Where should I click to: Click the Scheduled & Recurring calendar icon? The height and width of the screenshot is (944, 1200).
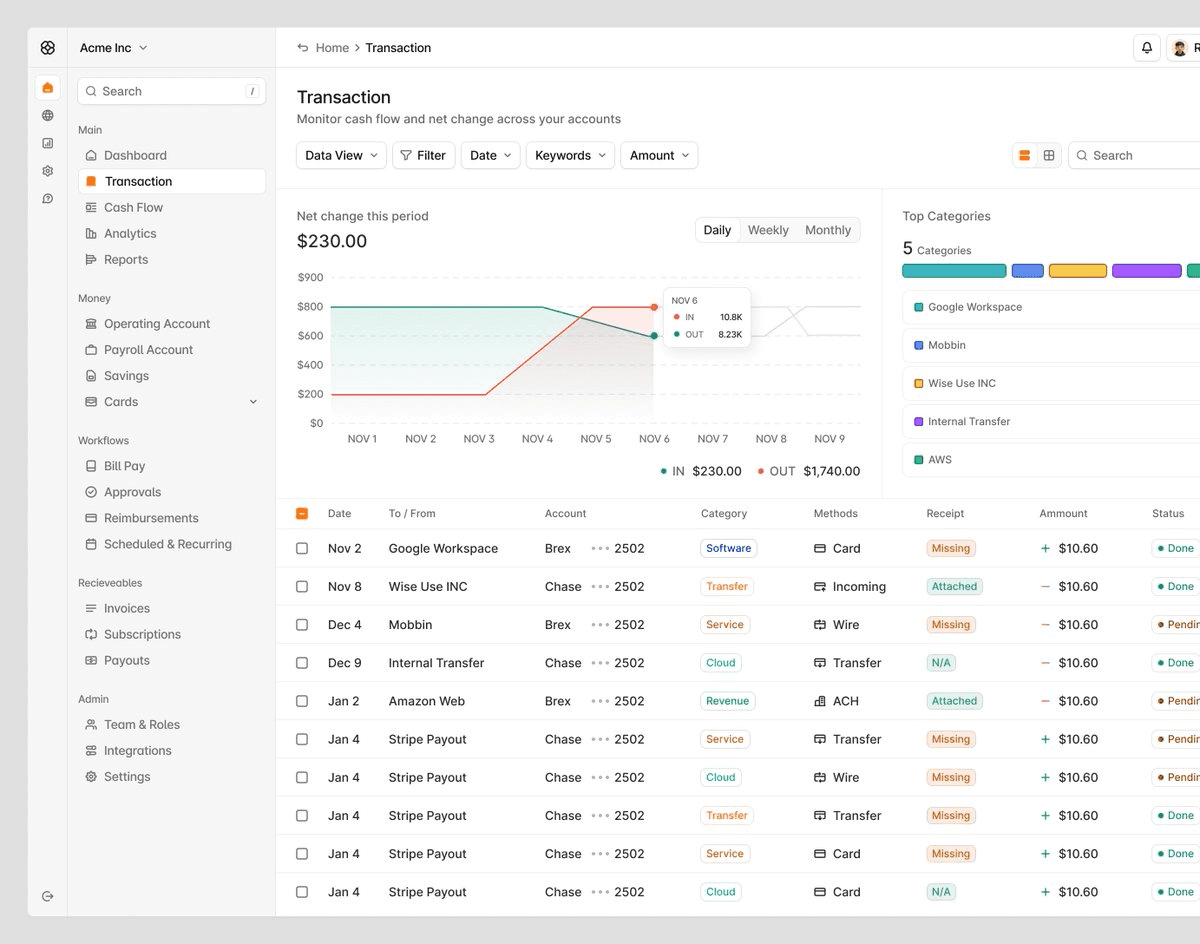click(91, 544)
